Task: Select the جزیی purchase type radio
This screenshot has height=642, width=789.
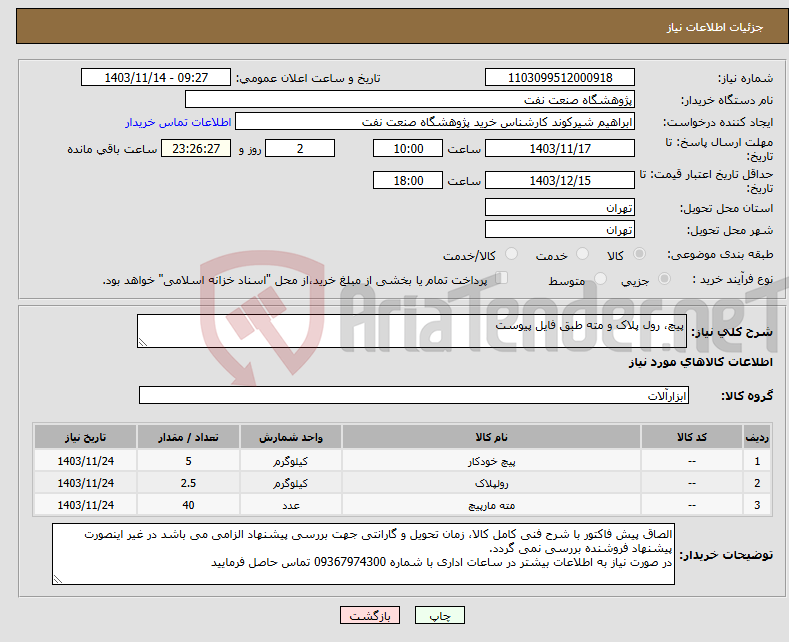Action: tap(664, 278)
